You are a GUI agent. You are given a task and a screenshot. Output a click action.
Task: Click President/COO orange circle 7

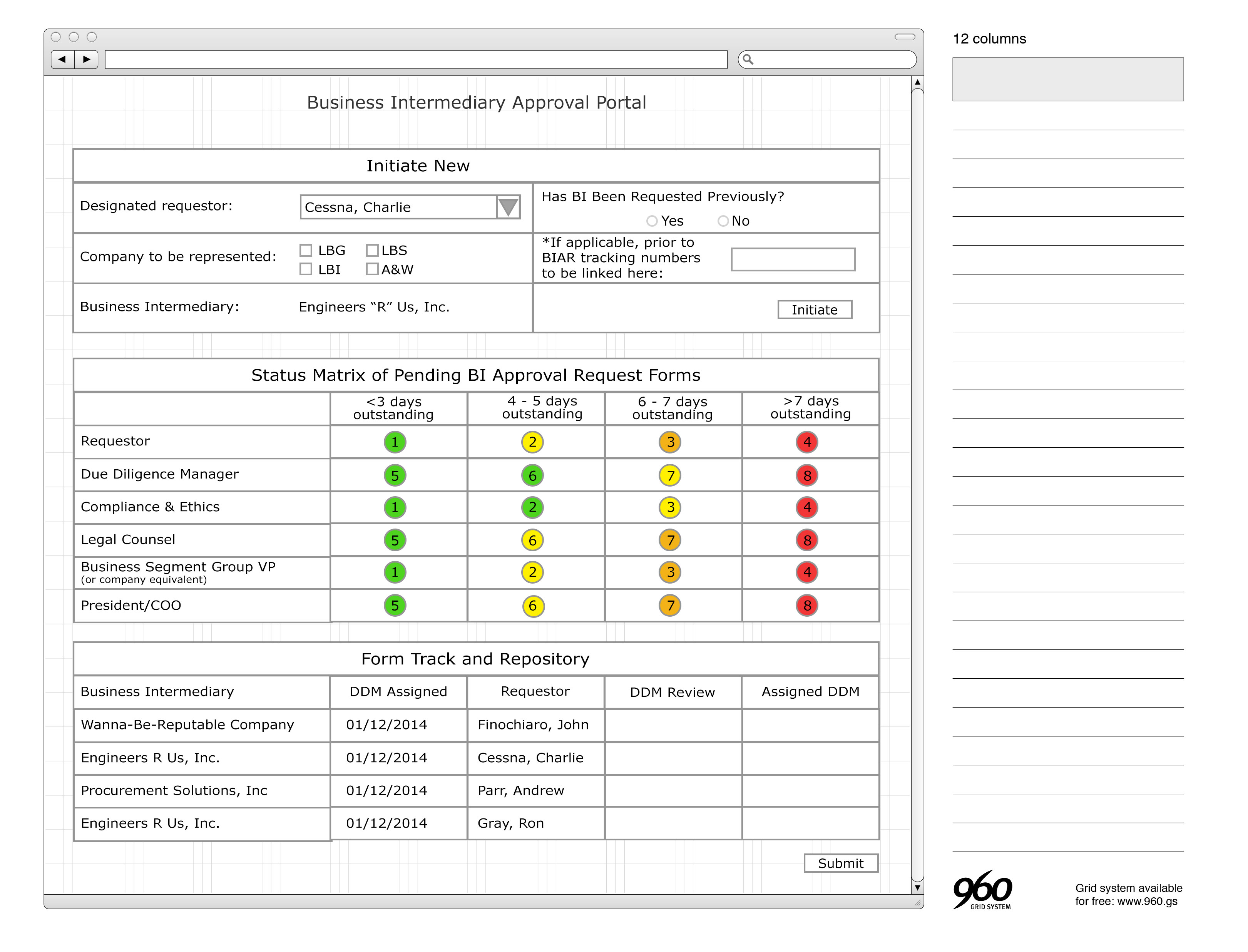(x=670, y=606)
